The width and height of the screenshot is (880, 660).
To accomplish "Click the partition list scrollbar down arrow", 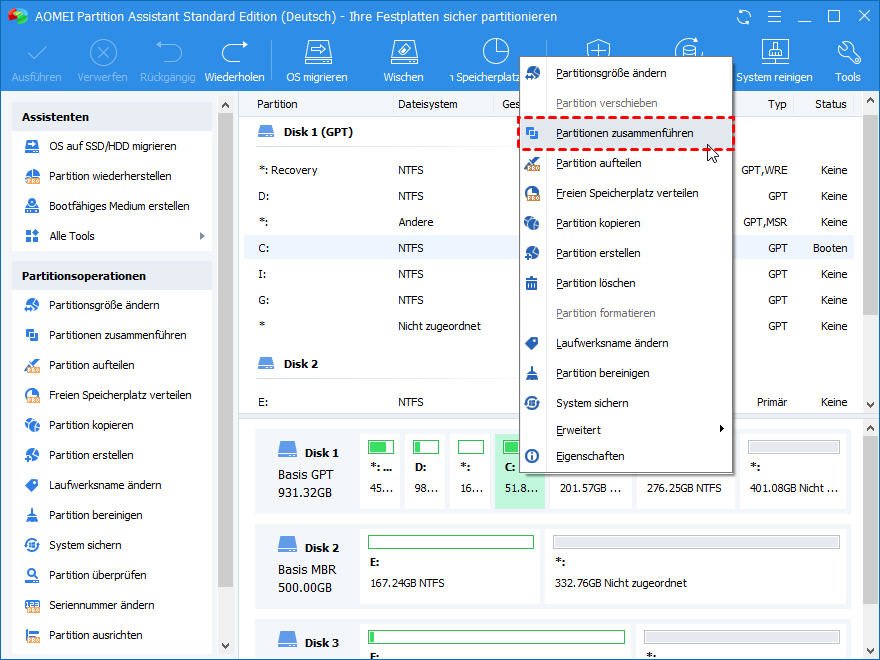I will coord(870,405).
